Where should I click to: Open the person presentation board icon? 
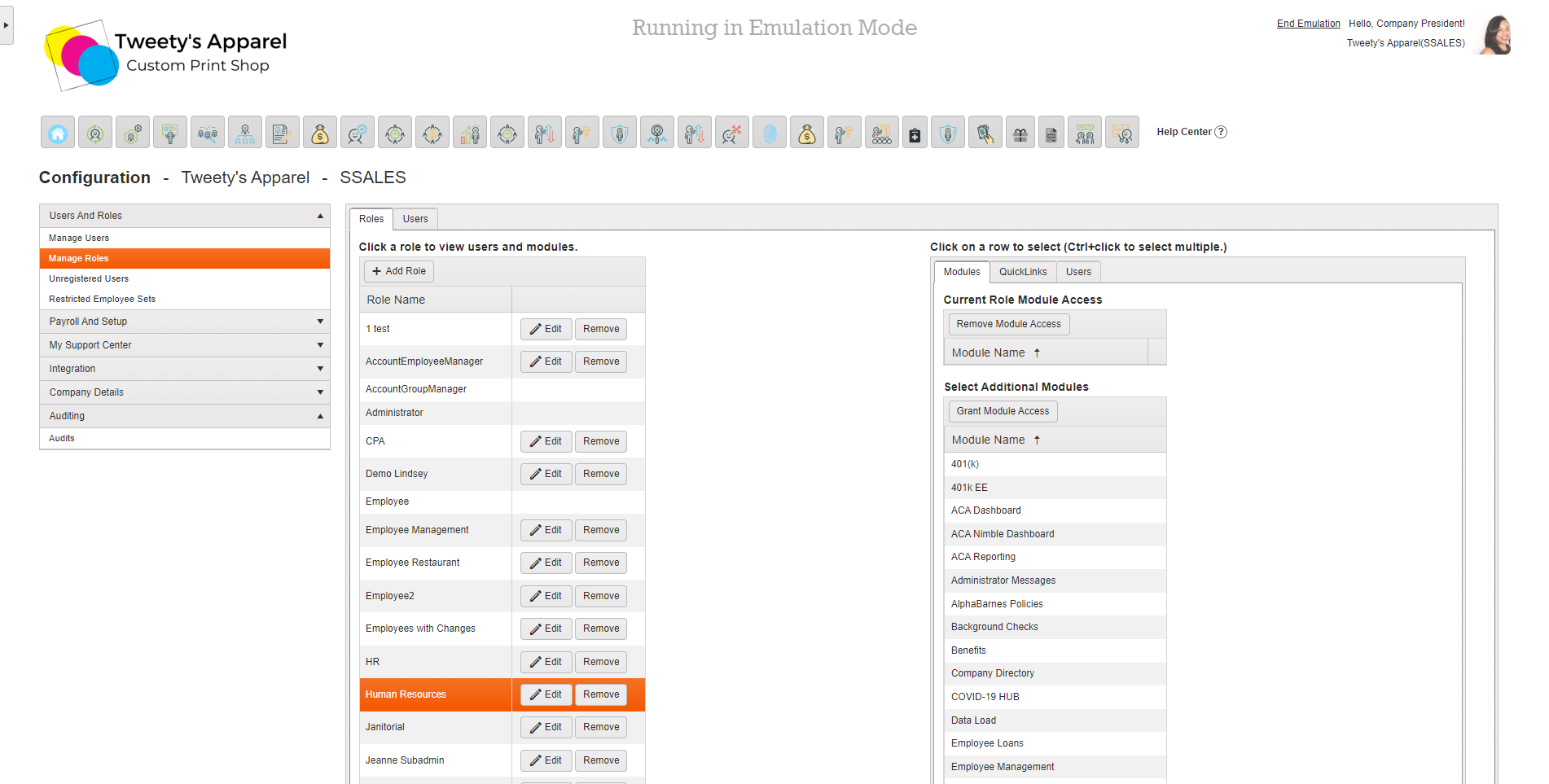pos(170,132)
